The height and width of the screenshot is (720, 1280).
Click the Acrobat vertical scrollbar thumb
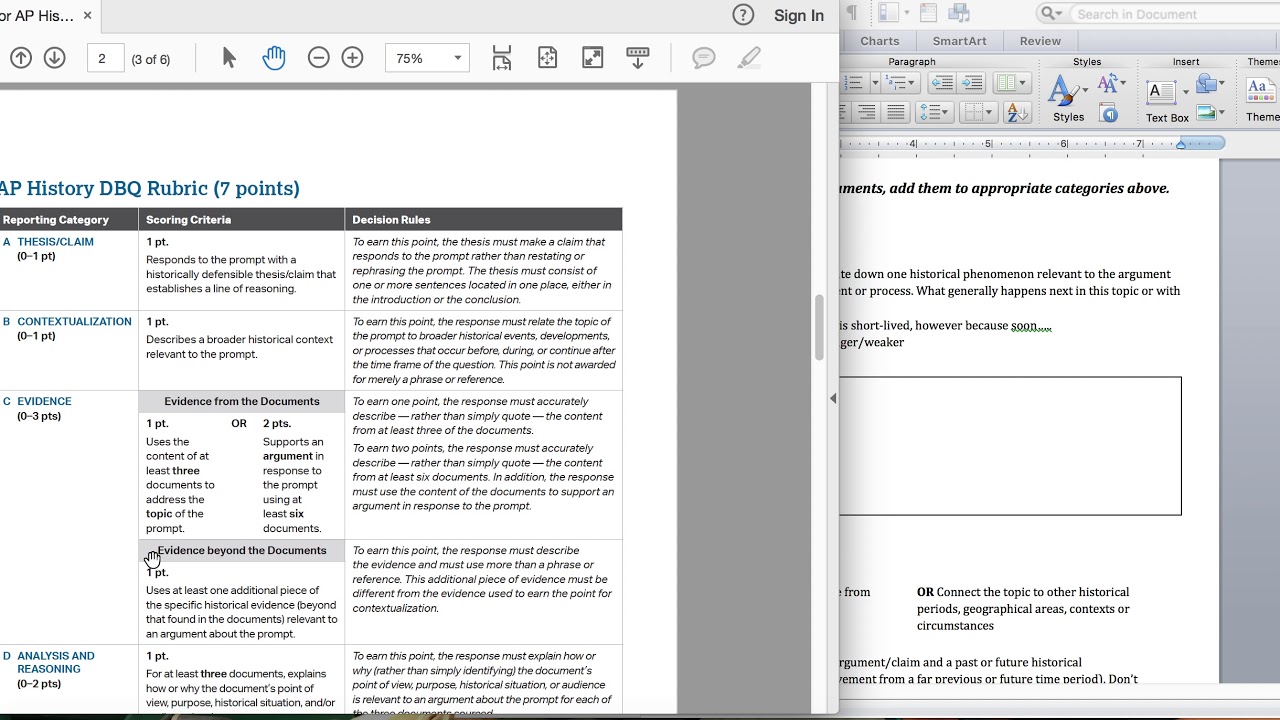[x=819, y=326]
